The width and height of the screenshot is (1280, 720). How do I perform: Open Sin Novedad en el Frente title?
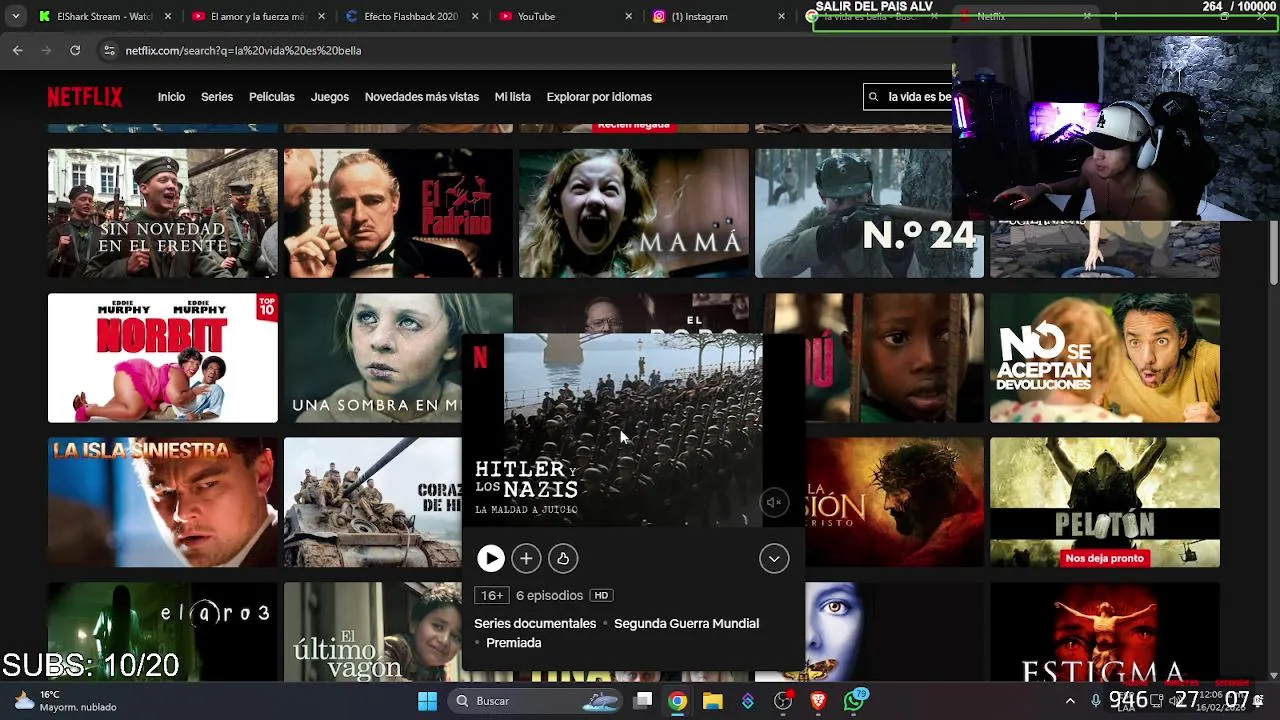(x=163, y=213)
